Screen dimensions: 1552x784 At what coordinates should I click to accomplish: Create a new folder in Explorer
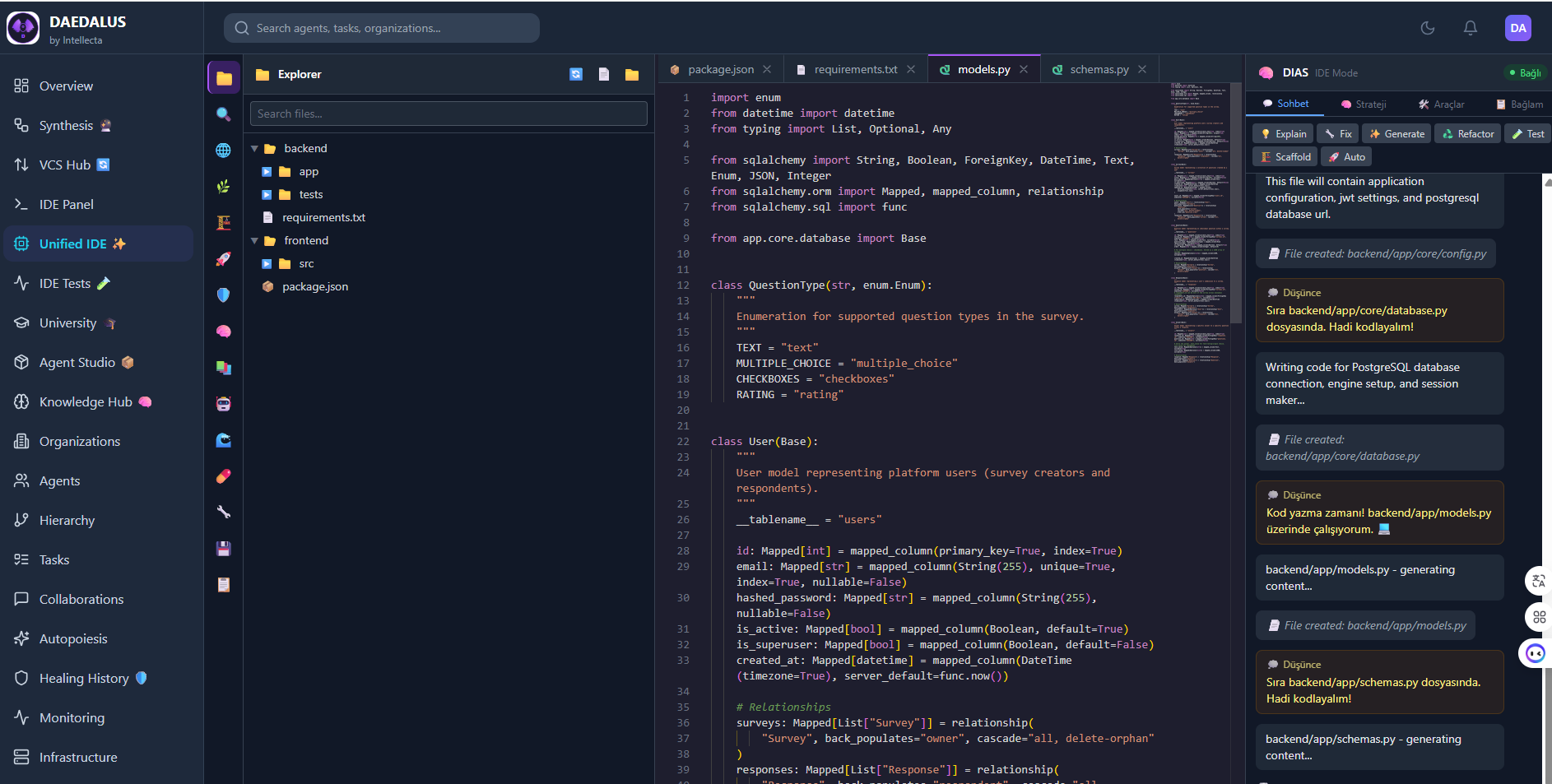632,74
